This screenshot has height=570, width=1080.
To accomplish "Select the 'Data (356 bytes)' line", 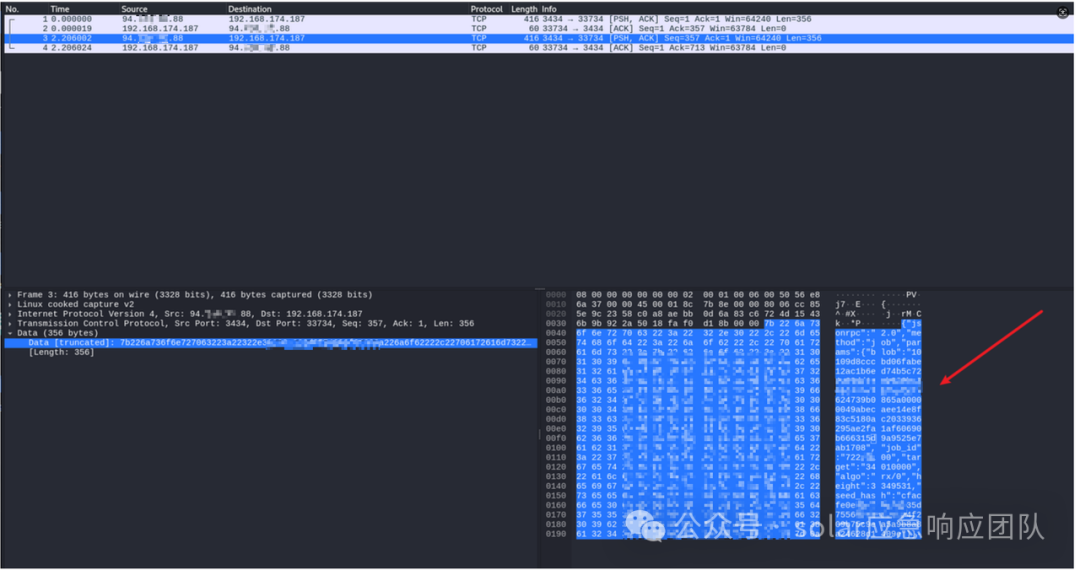I will click(58, 333).
